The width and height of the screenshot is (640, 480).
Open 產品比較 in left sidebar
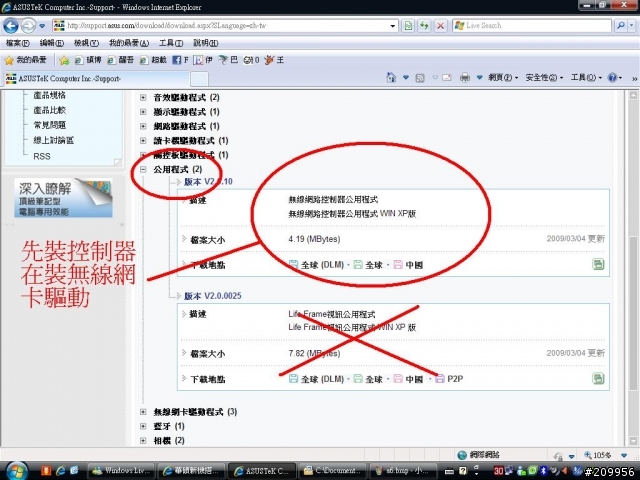(x=49, y=110)
